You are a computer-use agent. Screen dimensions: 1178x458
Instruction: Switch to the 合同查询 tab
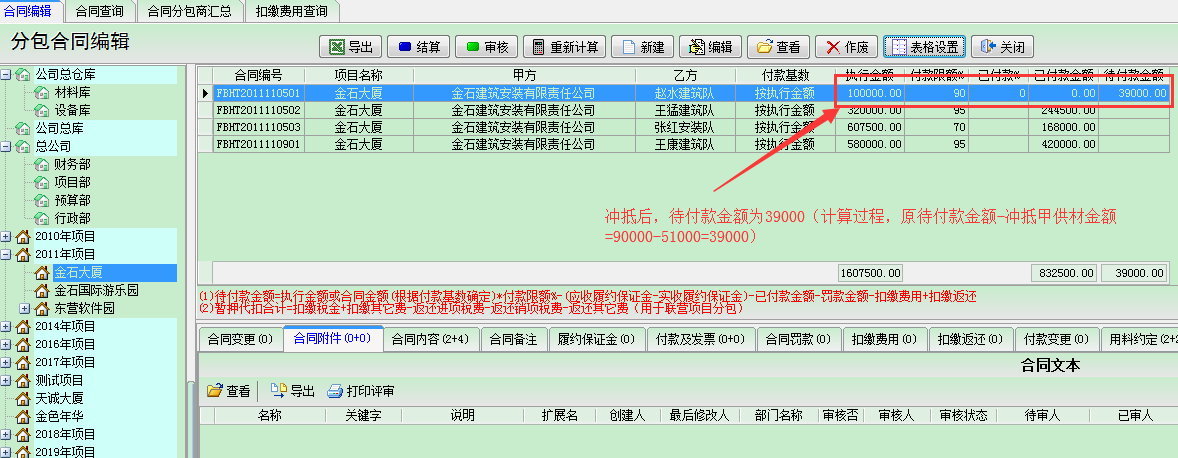pos(99,11)
